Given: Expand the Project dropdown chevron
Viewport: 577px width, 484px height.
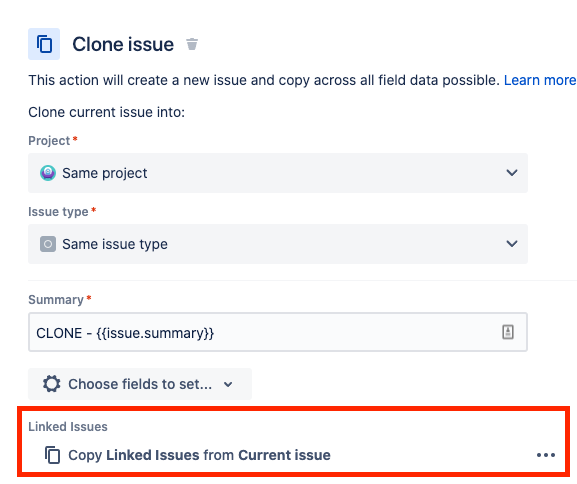Looking at the screenshot, I should pos(512,173).
